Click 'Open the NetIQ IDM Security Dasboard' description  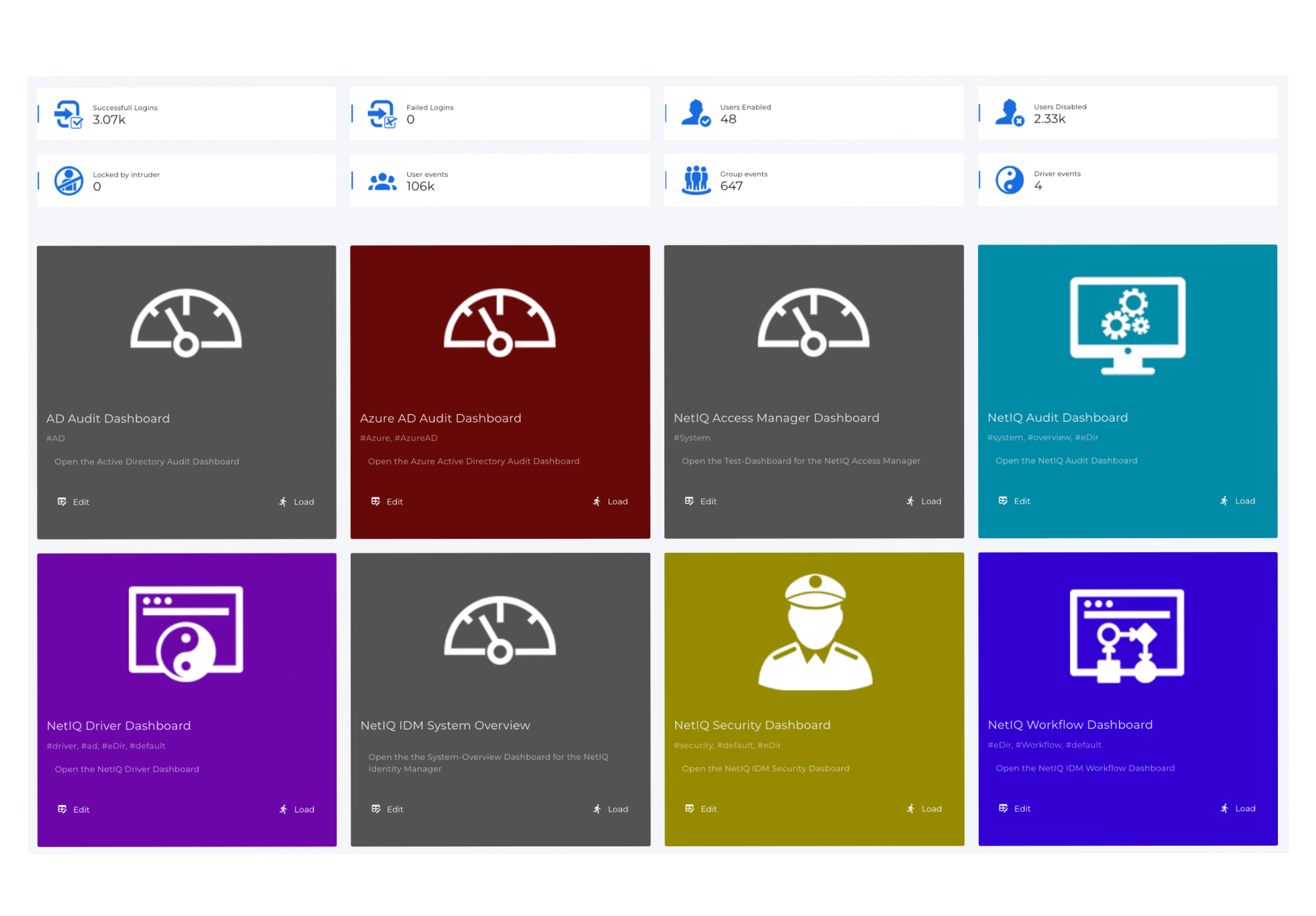[x=766, y=769]
